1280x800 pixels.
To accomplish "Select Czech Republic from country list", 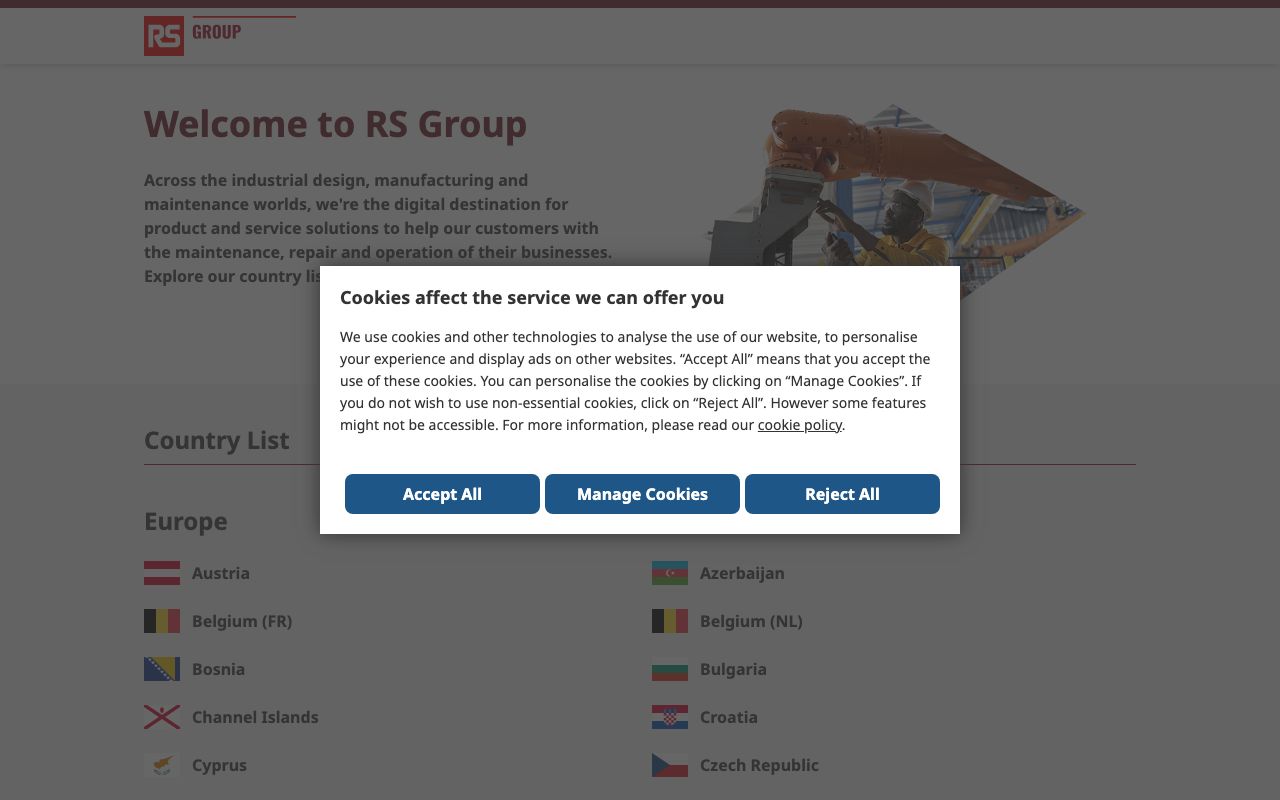I will [759, 765].
